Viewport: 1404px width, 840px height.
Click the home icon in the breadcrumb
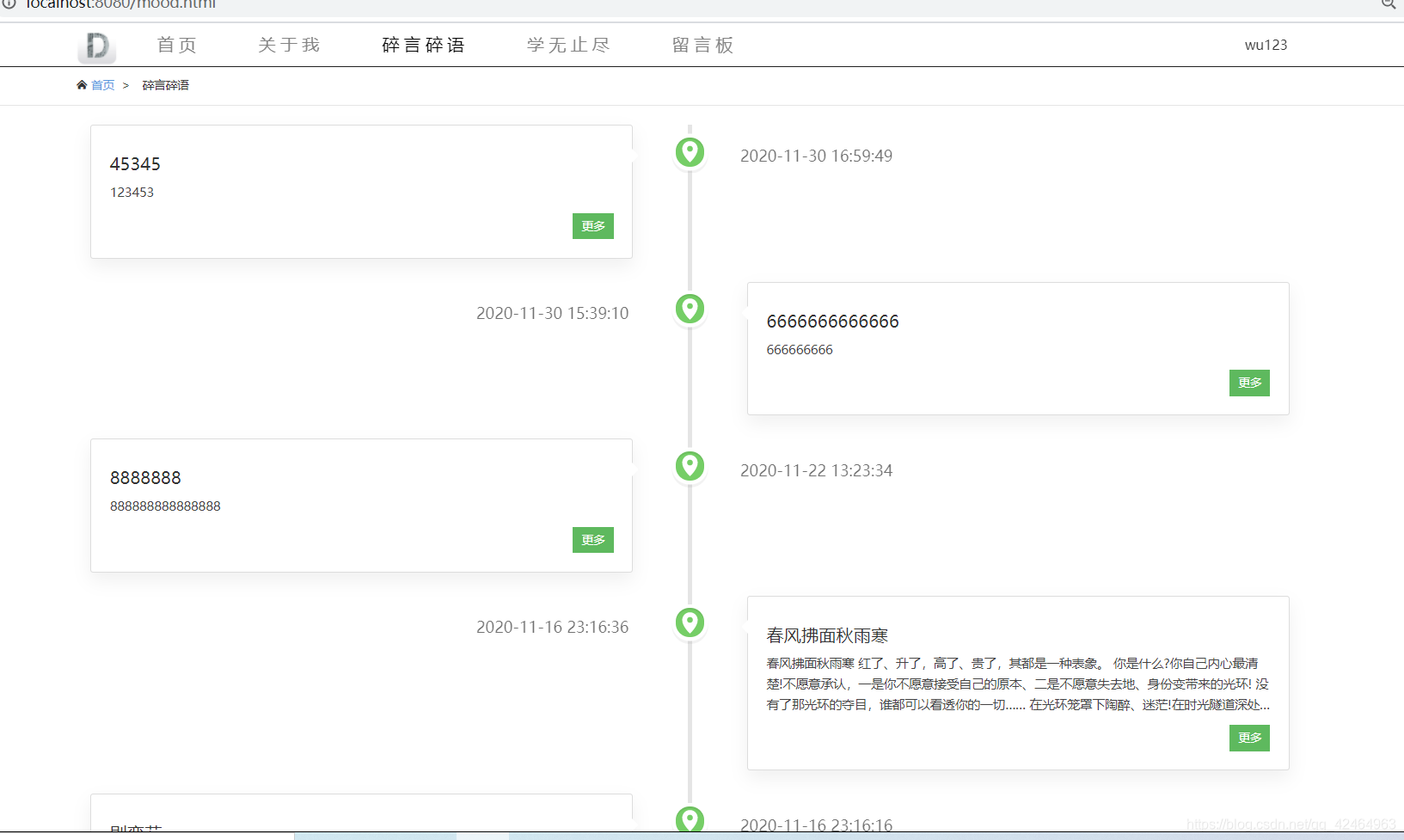pyautogui.click(x=80, y=84)
